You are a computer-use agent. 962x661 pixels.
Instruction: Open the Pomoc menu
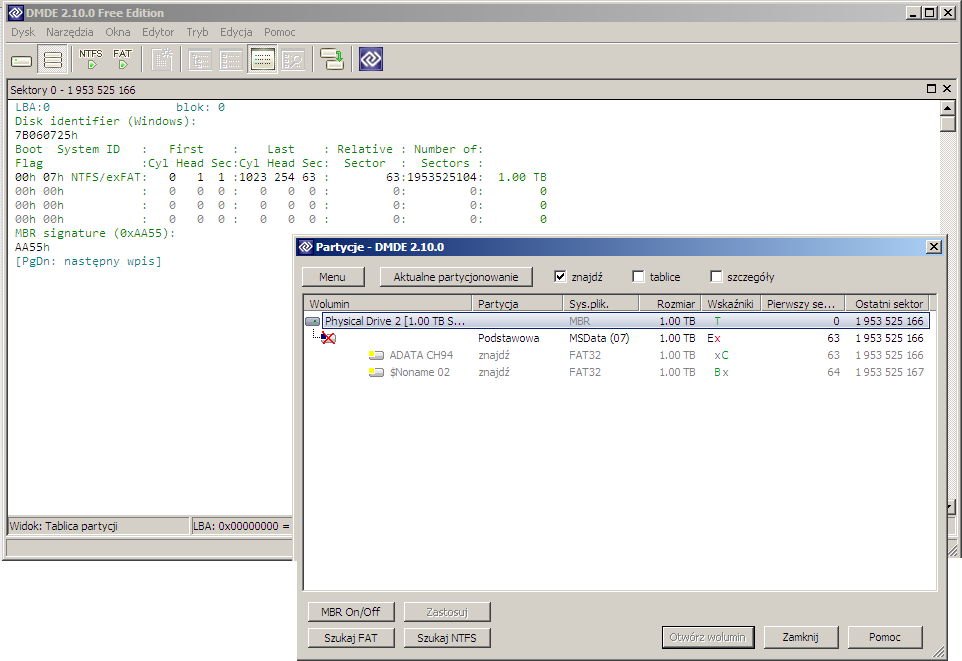pos(279,32)
